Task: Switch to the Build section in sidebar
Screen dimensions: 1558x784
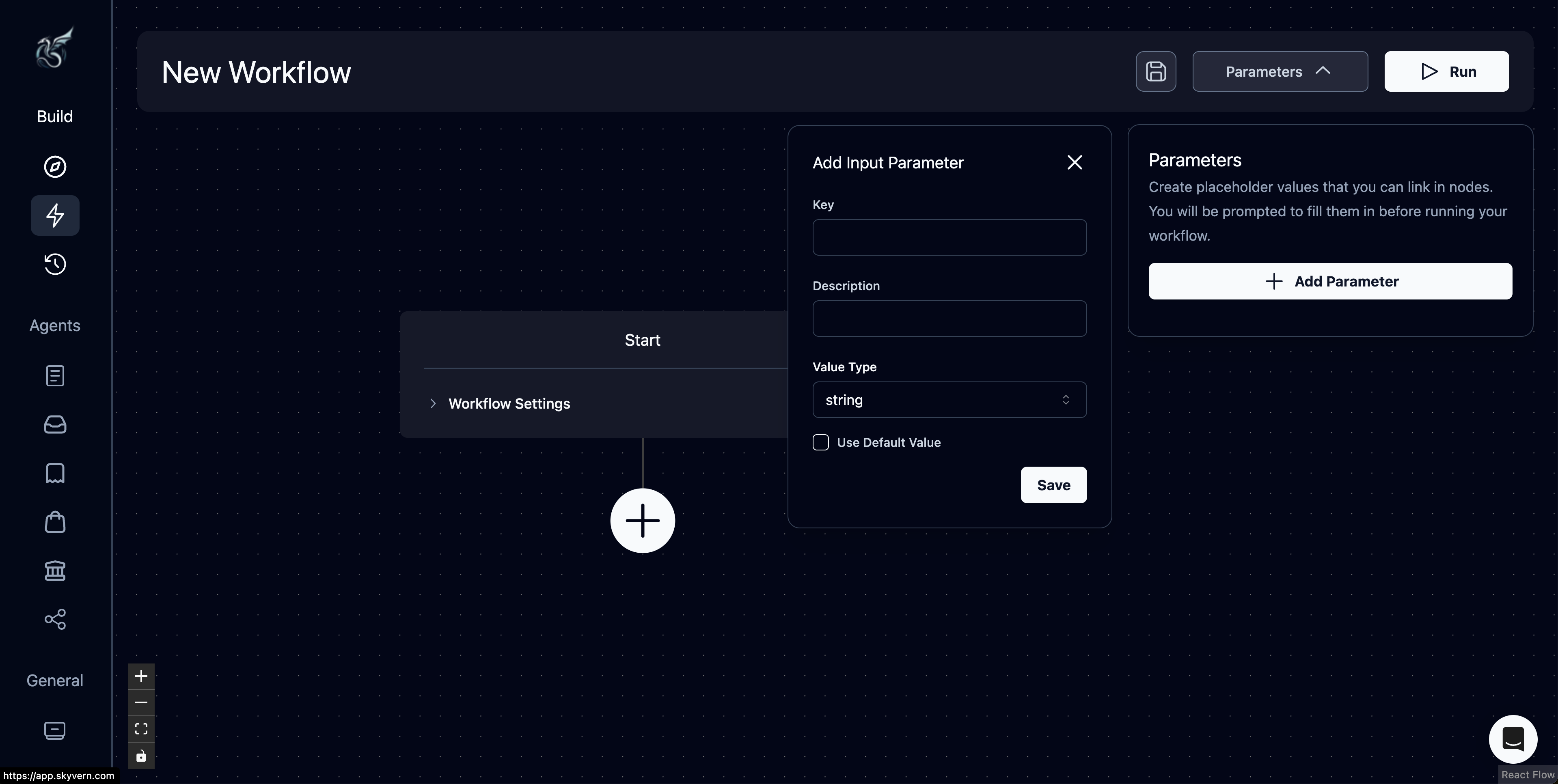Action: click(54, 116)
